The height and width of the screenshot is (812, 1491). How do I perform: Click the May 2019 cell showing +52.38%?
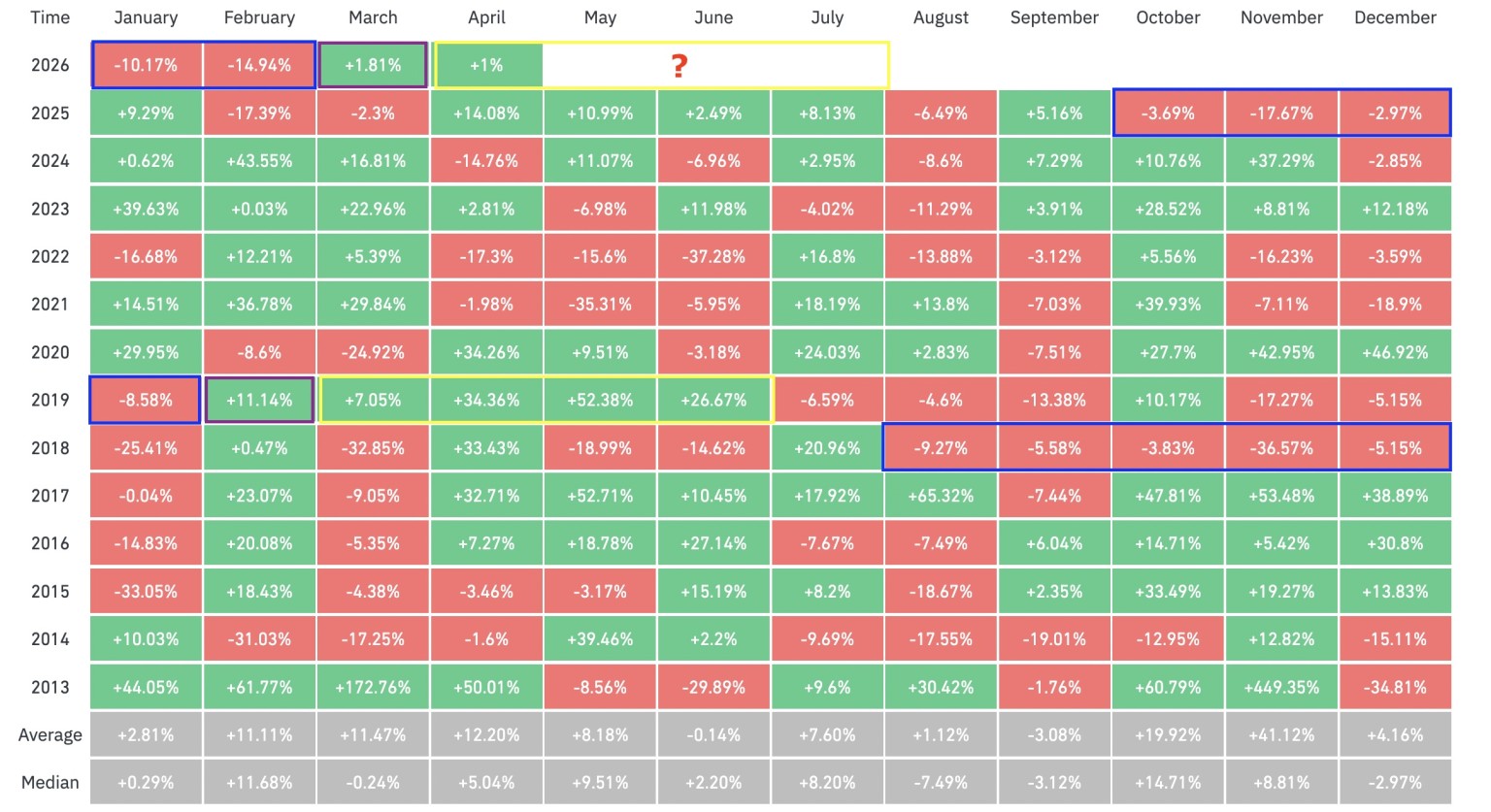pos(600,400)
